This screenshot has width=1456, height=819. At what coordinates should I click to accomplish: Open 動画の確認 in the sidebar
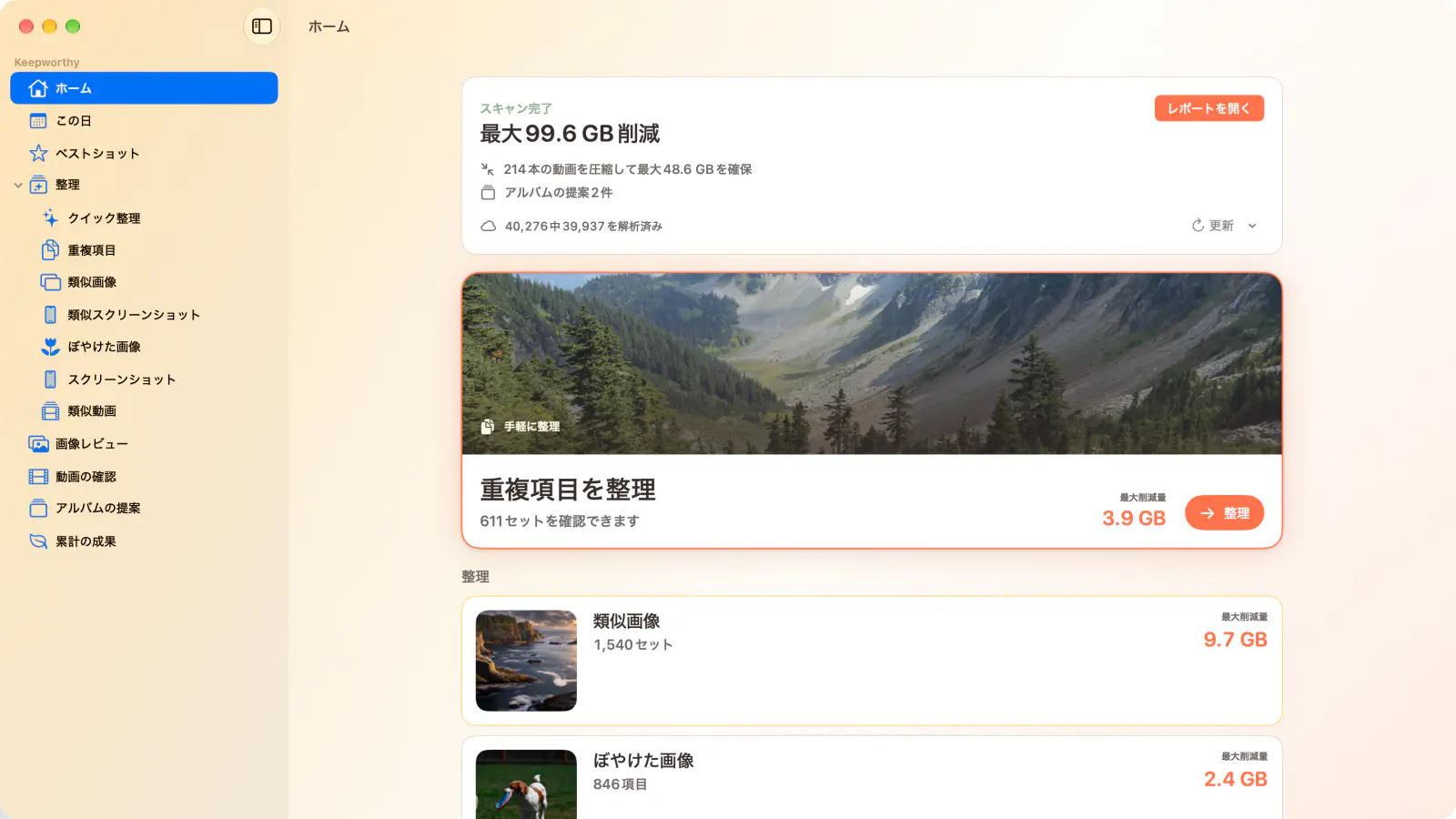[x=144, y=477]
